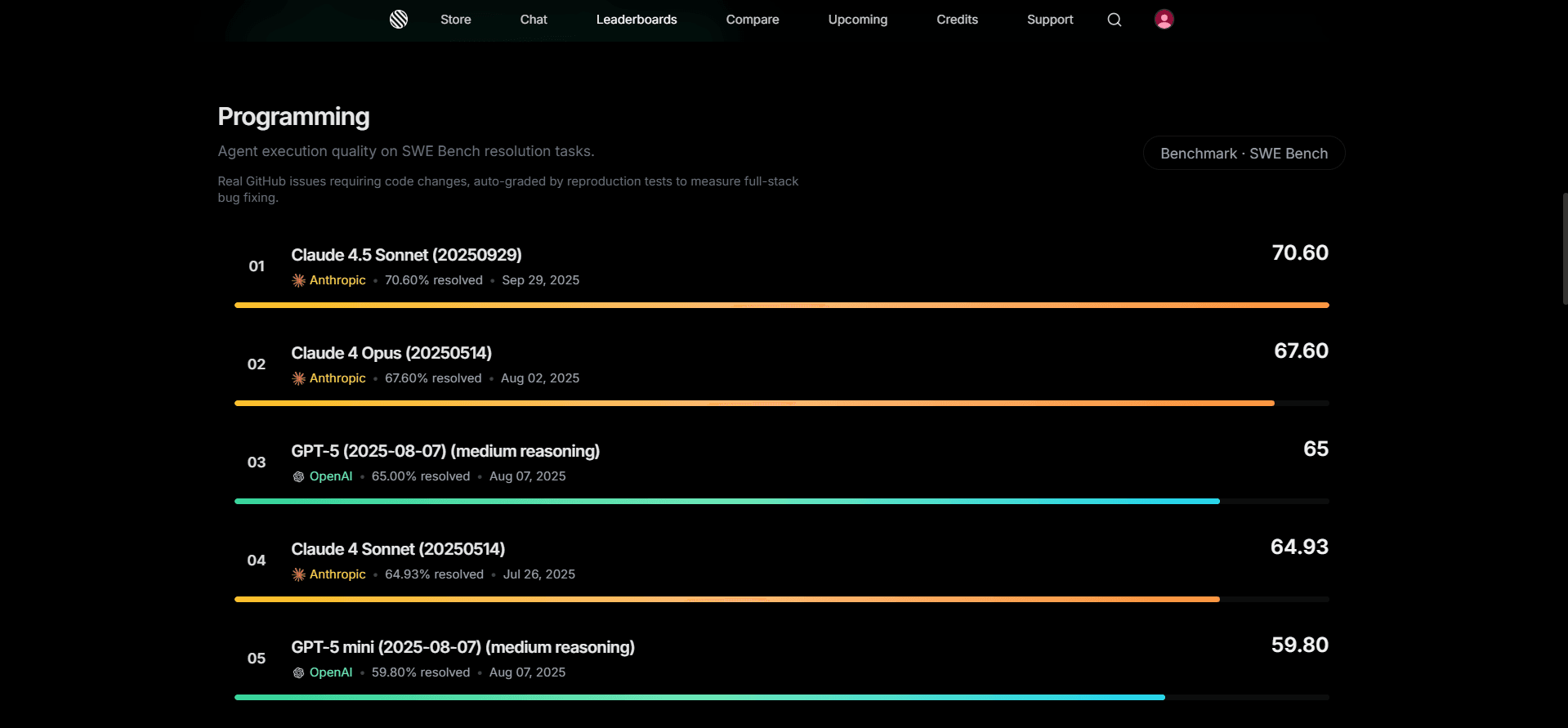Click the Claude 4 Opus score bar
This screenshot has height=728, width=1568.
782,403
